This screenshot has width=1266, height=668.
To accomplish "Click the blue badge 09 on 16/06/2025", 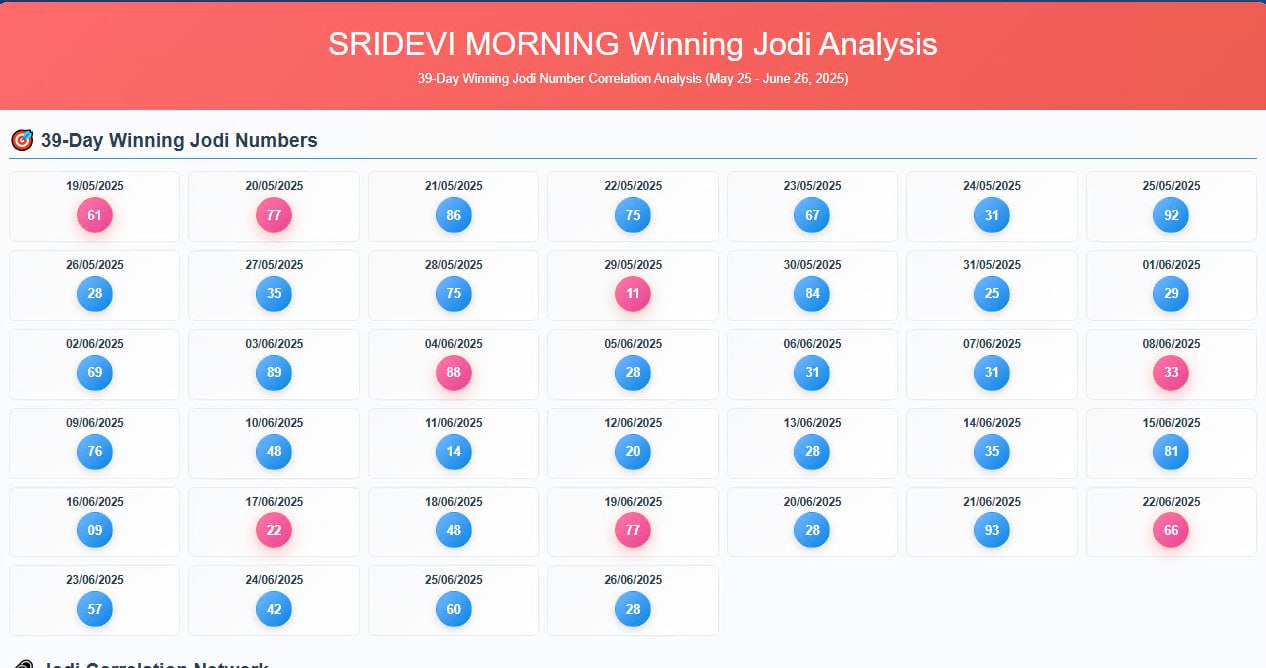I will click(94, 530).
